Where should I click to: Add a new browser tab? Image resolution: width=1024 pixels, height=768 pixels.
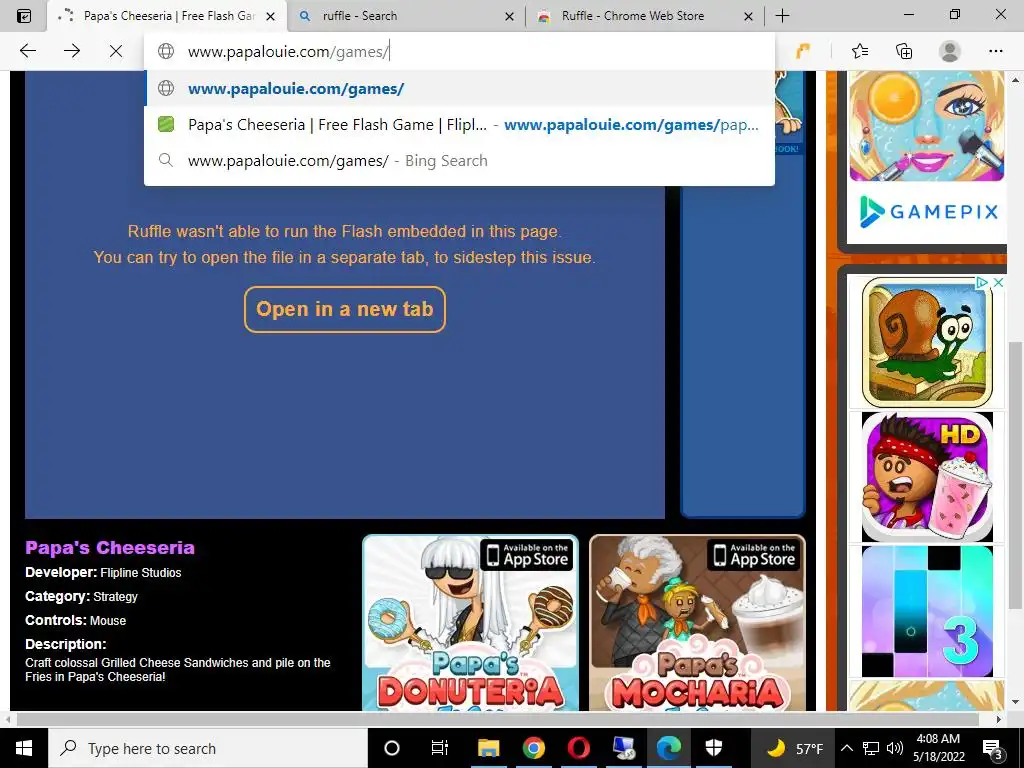tap(782, 16)
